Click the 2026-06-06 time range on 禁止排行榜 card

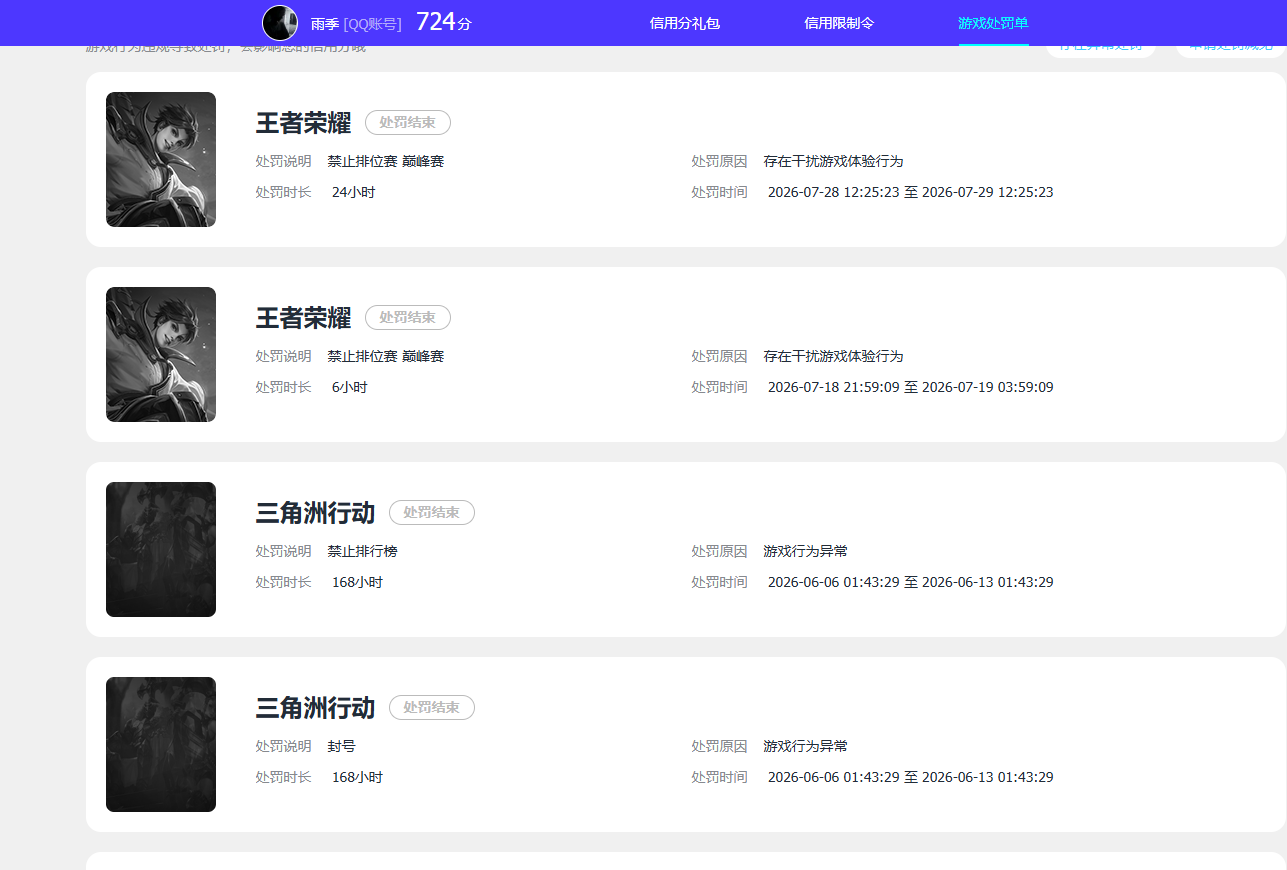911,582
